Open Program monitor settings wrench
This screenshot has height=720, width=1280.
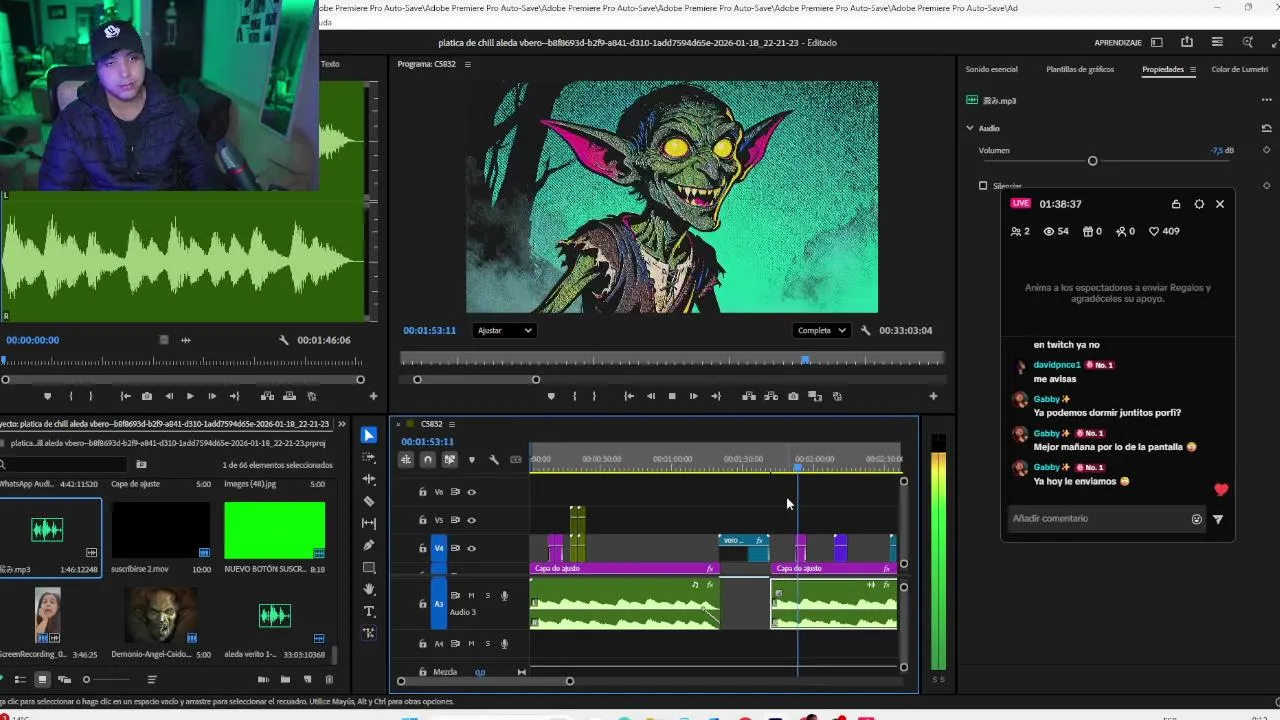tap(866, 331)
